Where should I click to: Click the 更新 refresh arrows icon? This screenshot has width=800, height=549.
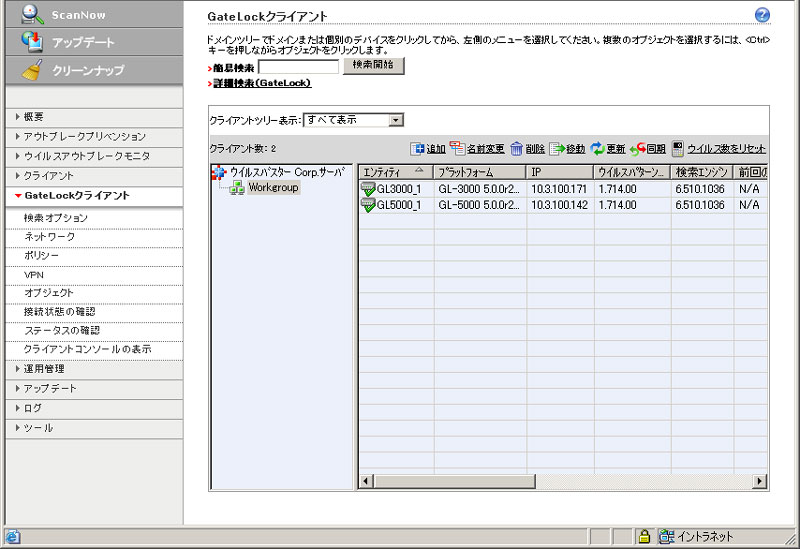[x=597, y=148]
